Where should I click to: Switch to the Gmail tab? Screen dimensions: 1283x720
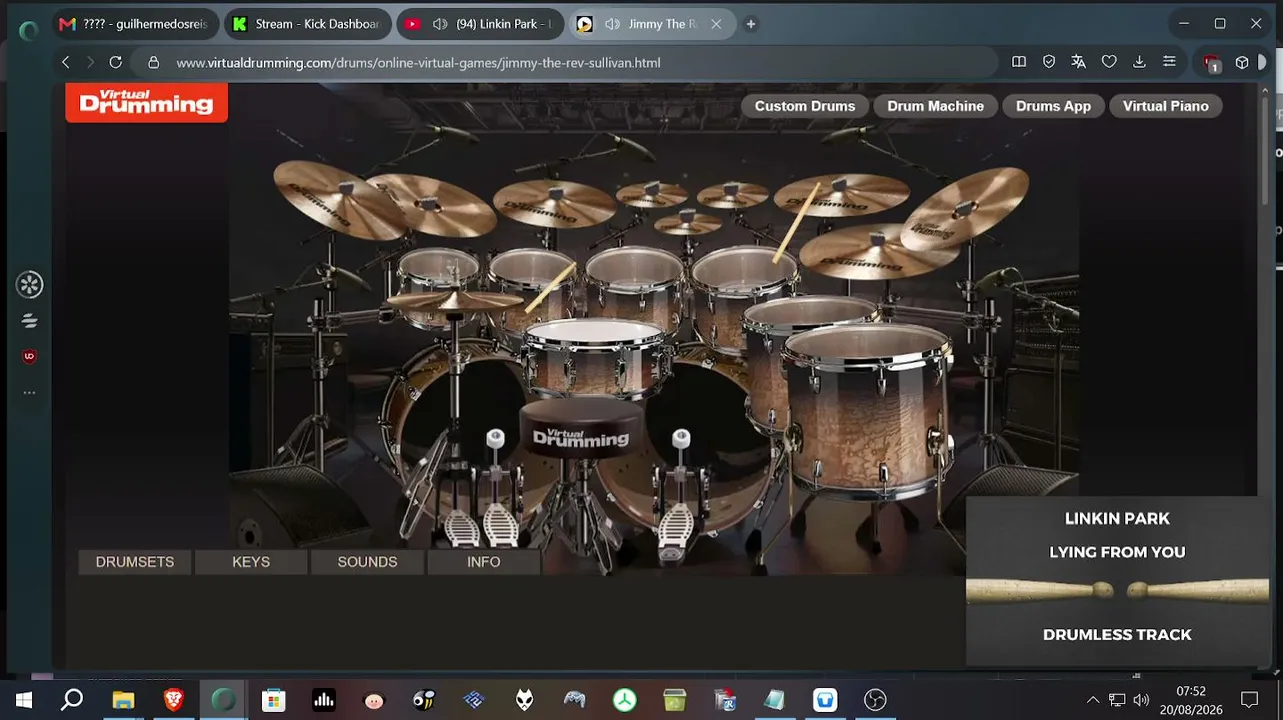(134, 24)
